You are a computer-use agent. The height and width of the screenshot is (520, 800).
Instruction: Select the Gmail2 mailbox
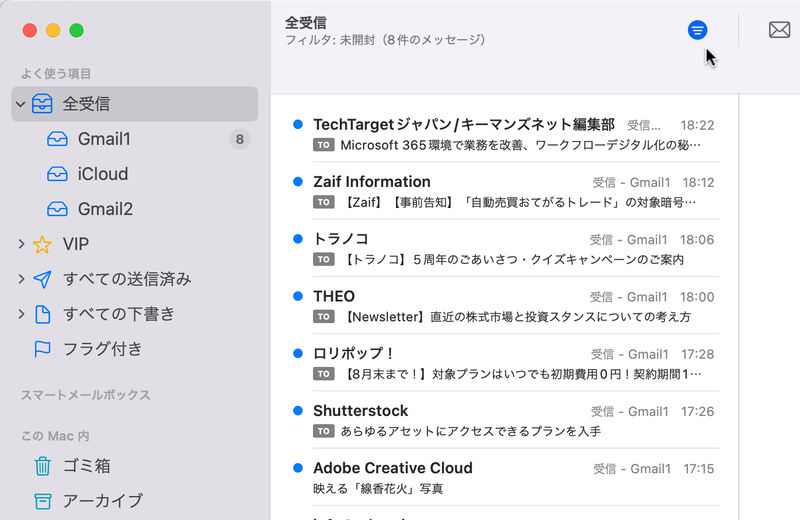135,209
